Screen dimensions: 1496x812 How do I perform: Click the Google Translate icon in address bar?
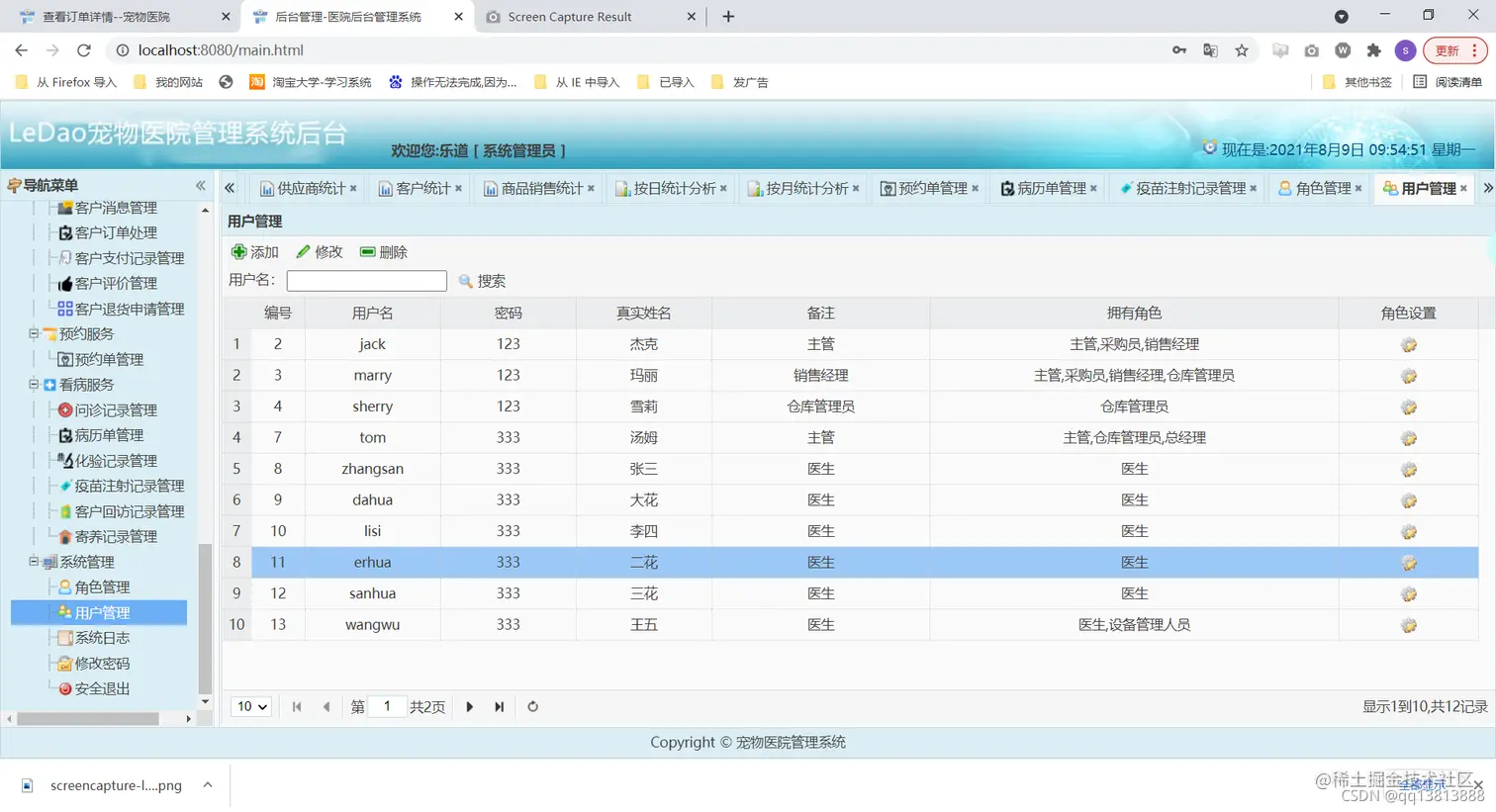point(1209,49)
